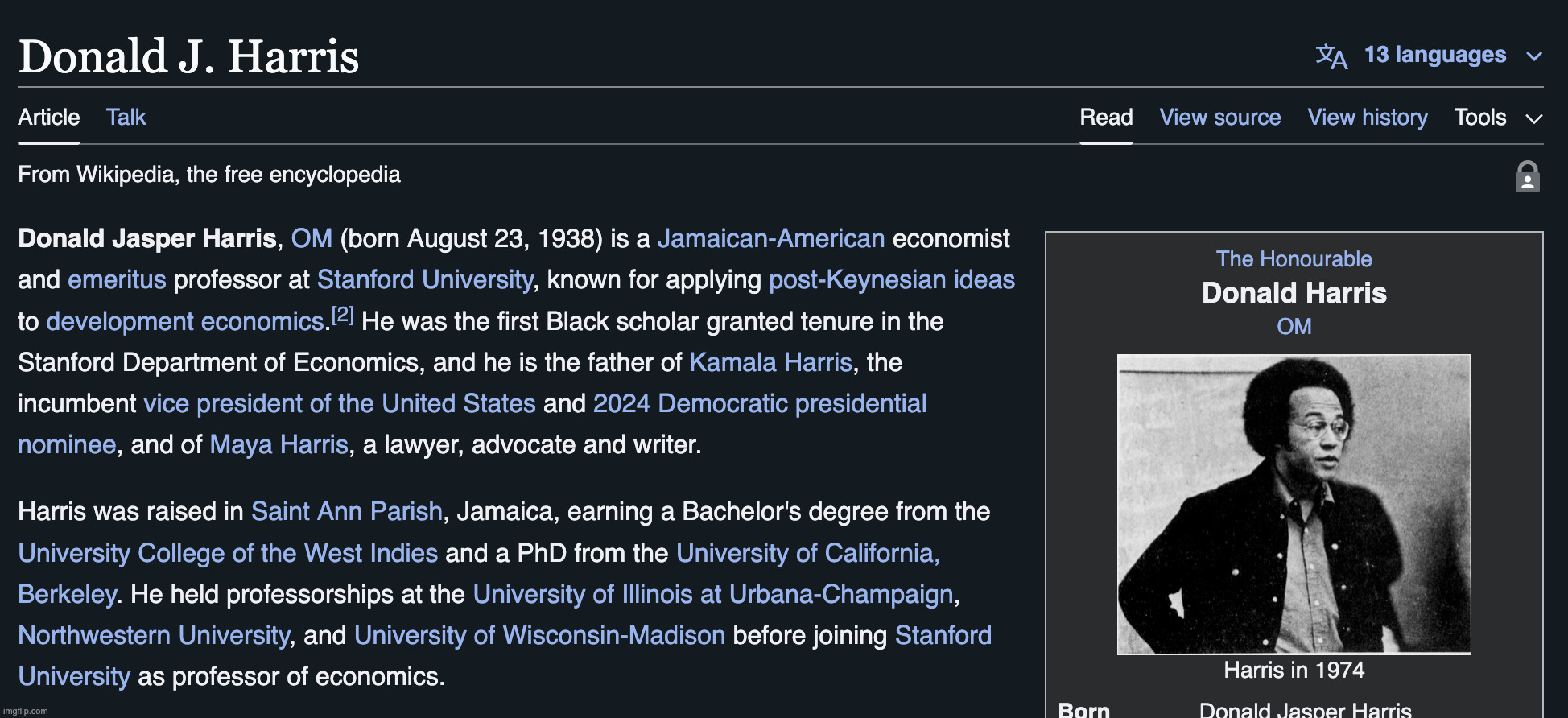Open the View history tab
This screenshot has height=718, width=1568.
(x=1367, y=118)
